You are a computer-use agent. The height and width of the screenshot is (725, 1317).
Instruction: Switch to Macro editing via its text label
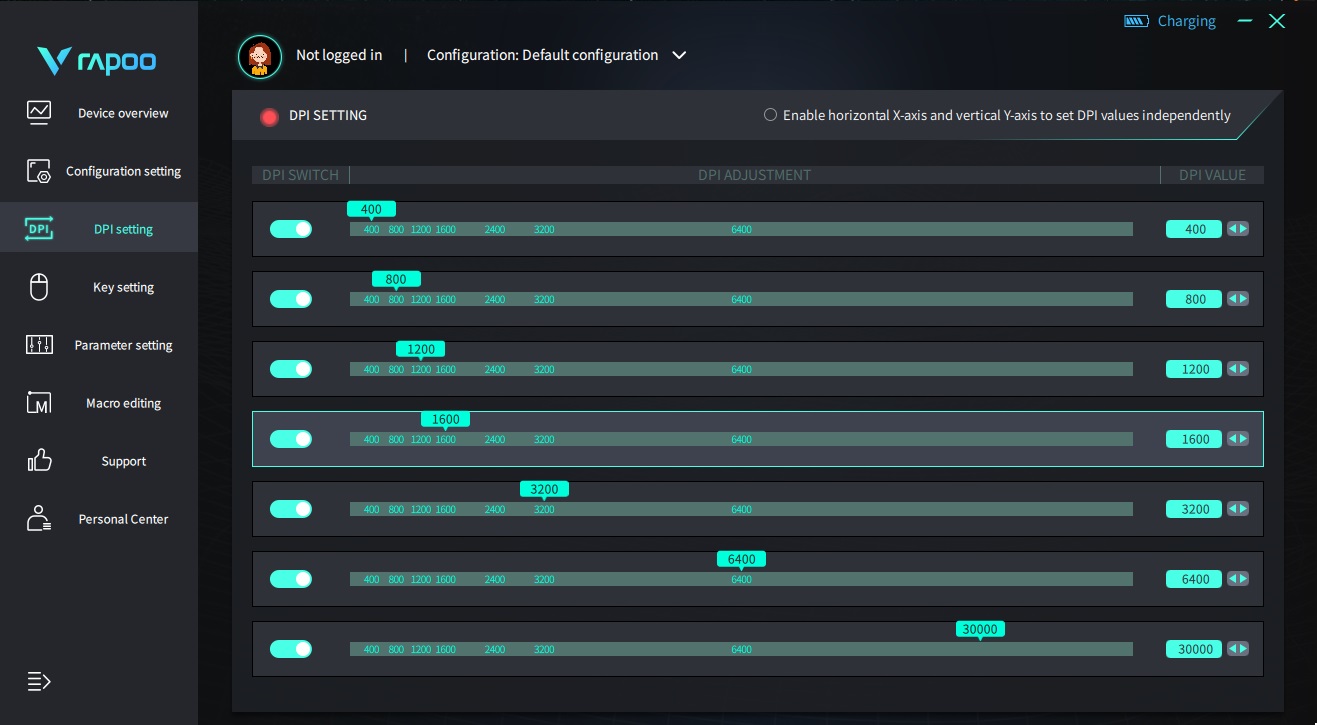tap(123, 403)
